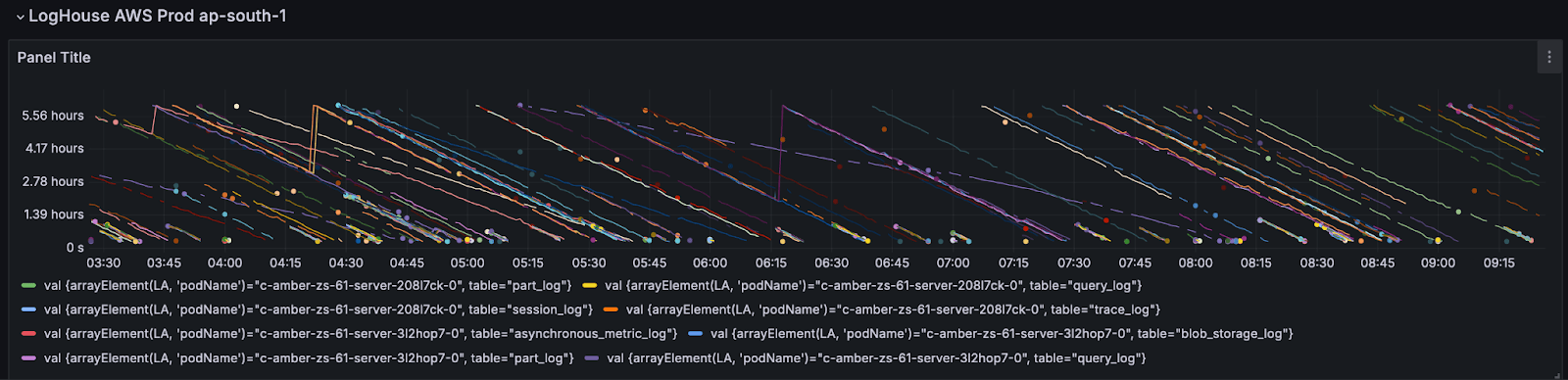Click the 03:30 time axis label

point(104,263)
